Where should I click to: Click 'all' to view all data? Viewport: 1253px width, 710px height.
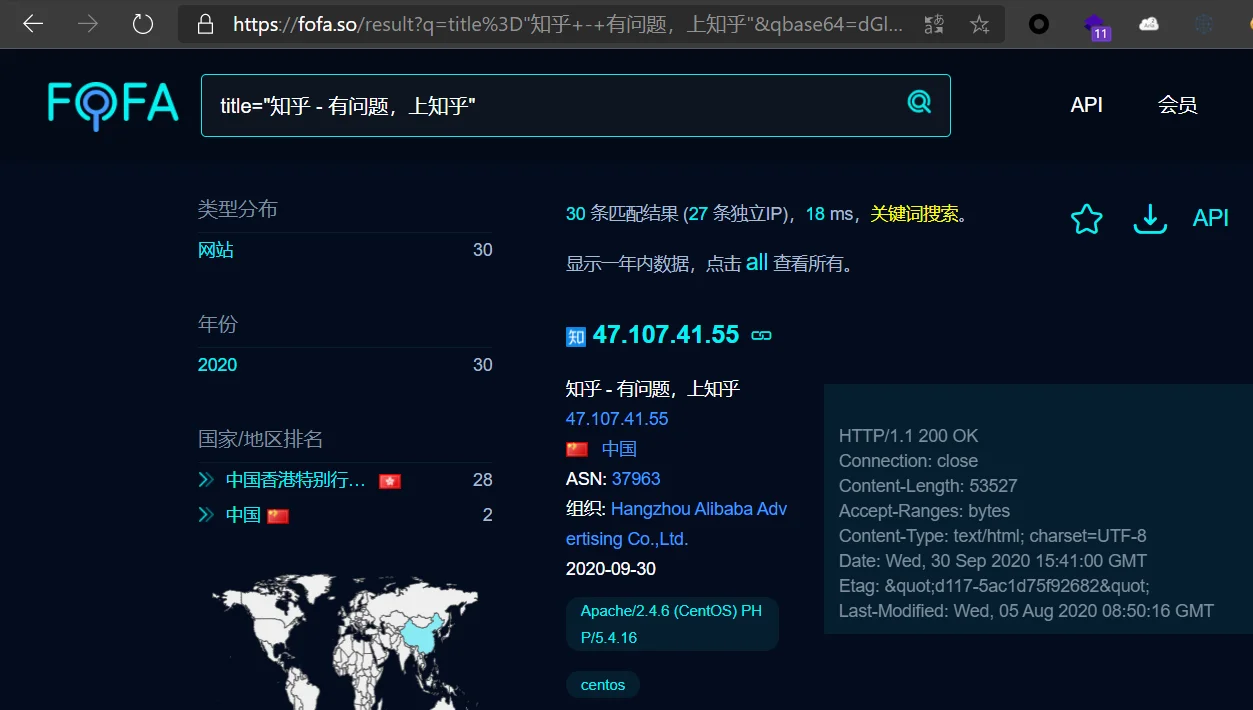coord(757,263)
